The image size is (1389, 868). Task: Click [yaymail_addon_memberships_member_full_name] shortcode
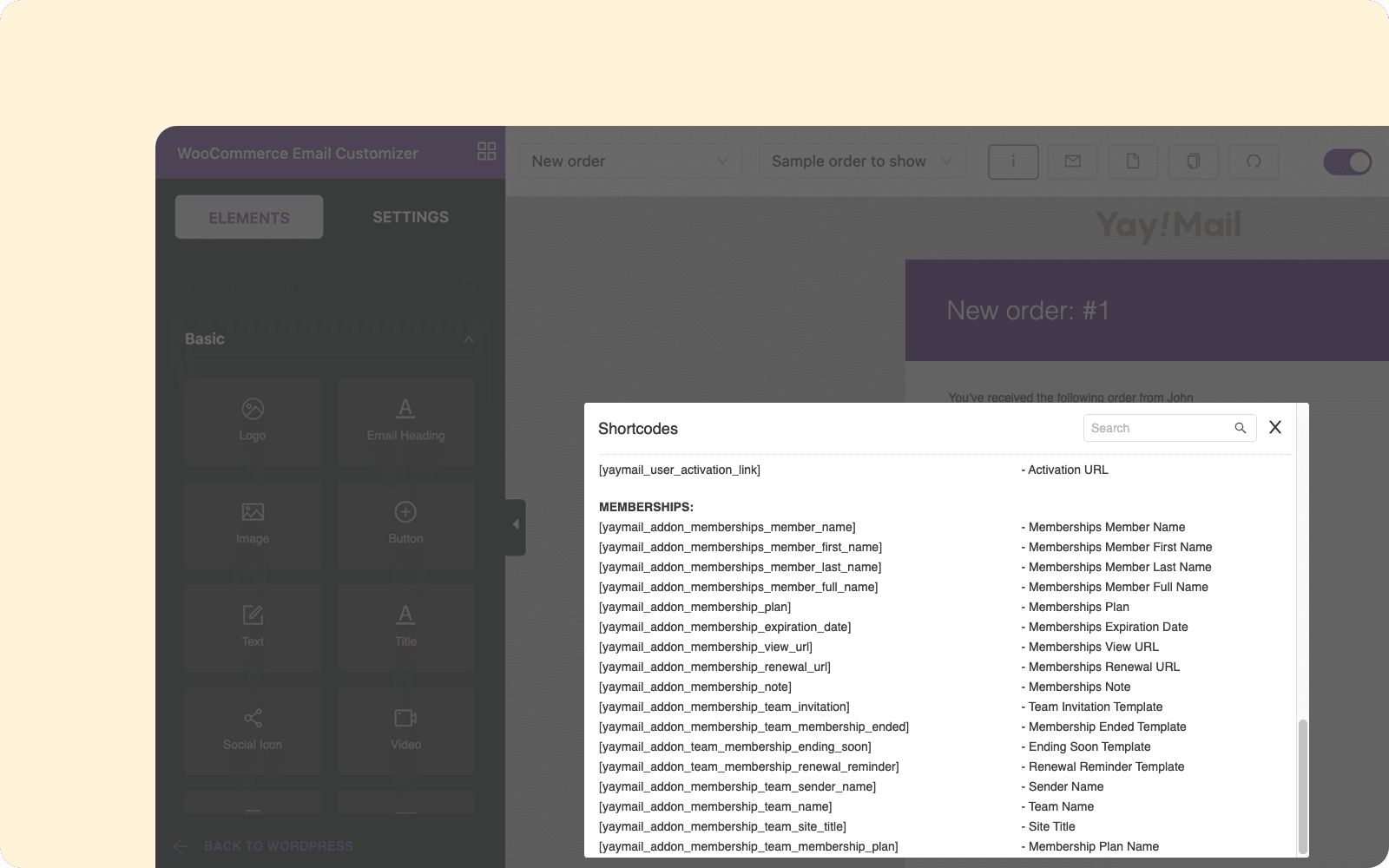pyautogui.click(x=739, y=587)
